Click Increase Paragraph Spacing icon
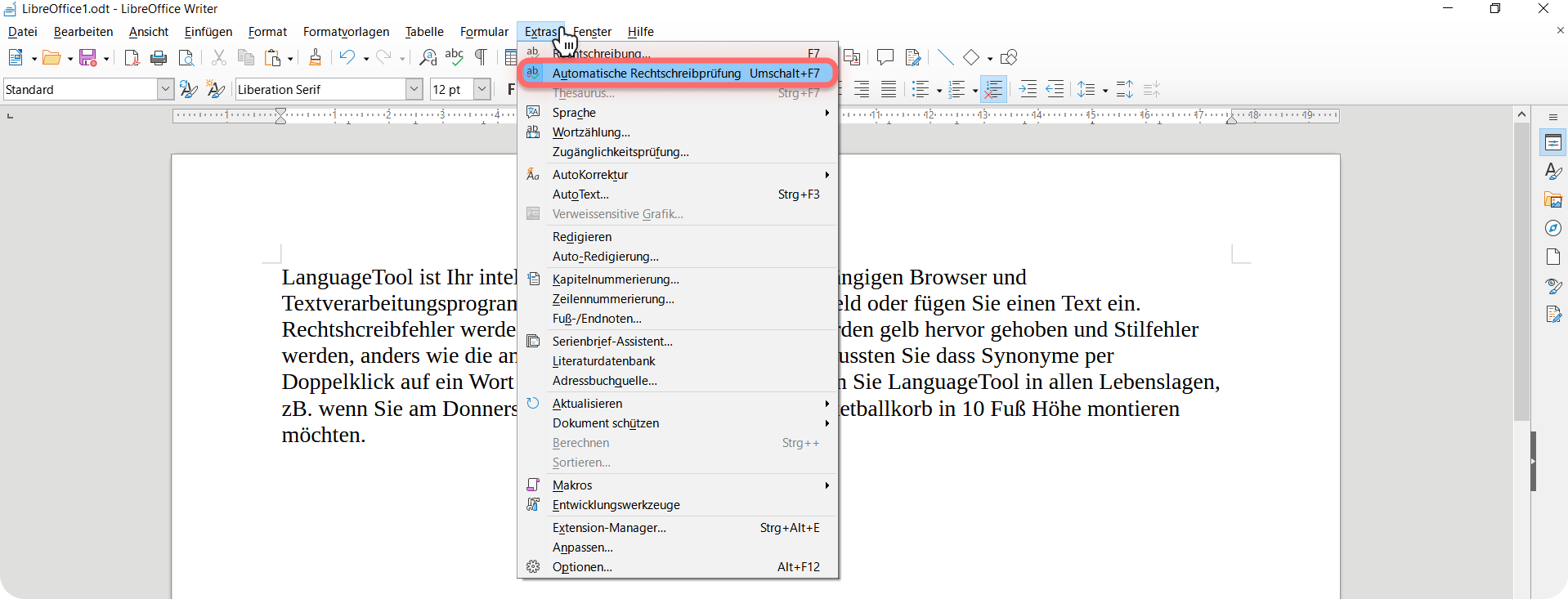 1125,89
